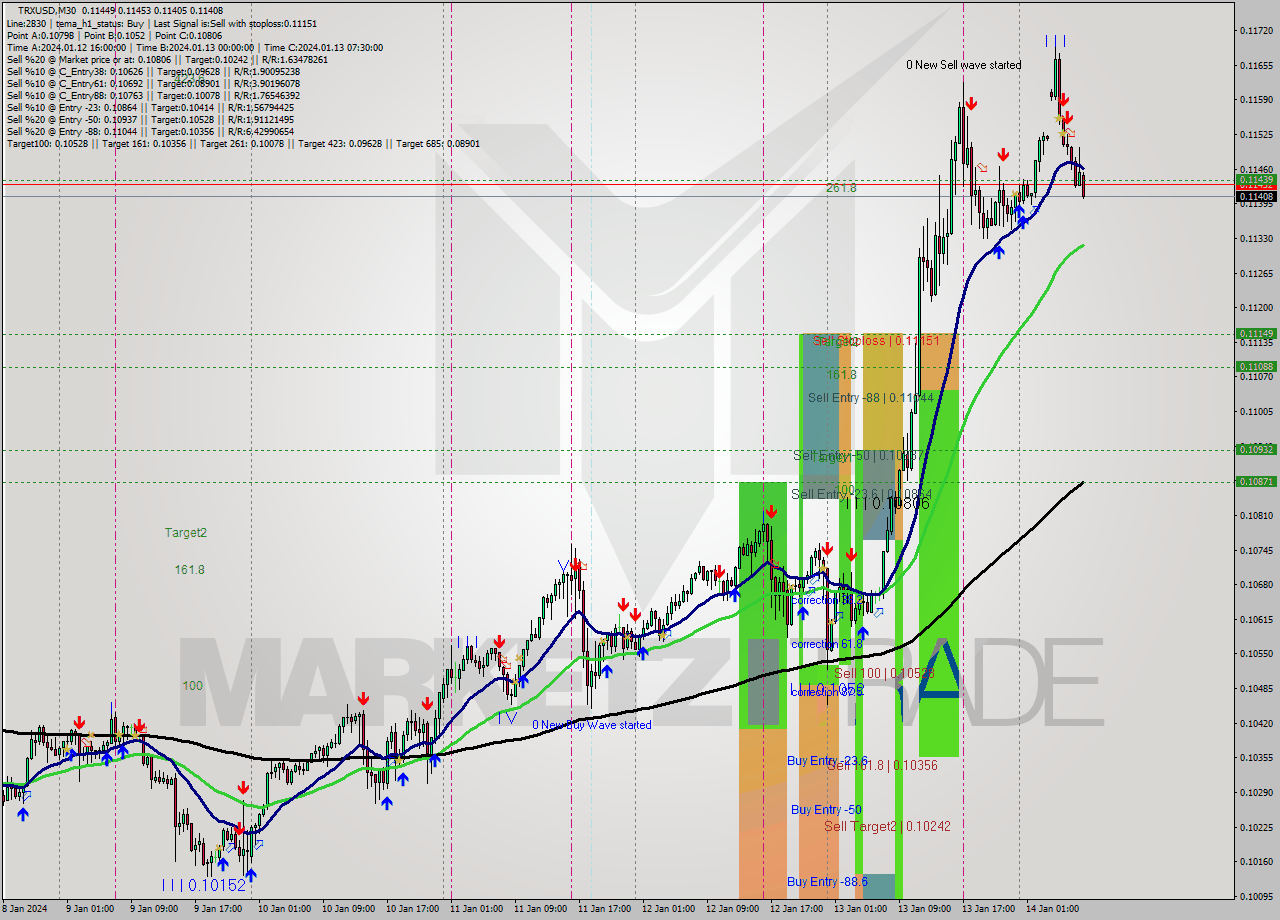Click the '13 Jan 17:00' time axis label
1280x920 pixels.
[x=989, y=909]
